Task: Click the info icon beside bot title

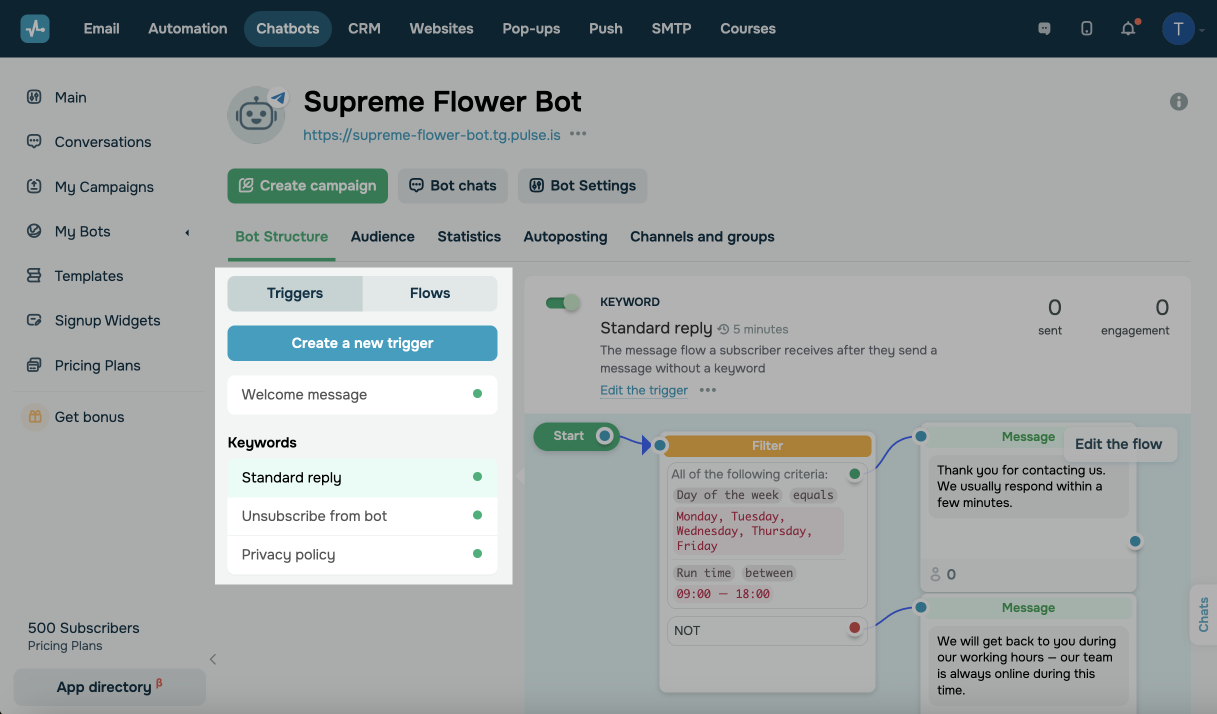Action: click(1179, 102)
